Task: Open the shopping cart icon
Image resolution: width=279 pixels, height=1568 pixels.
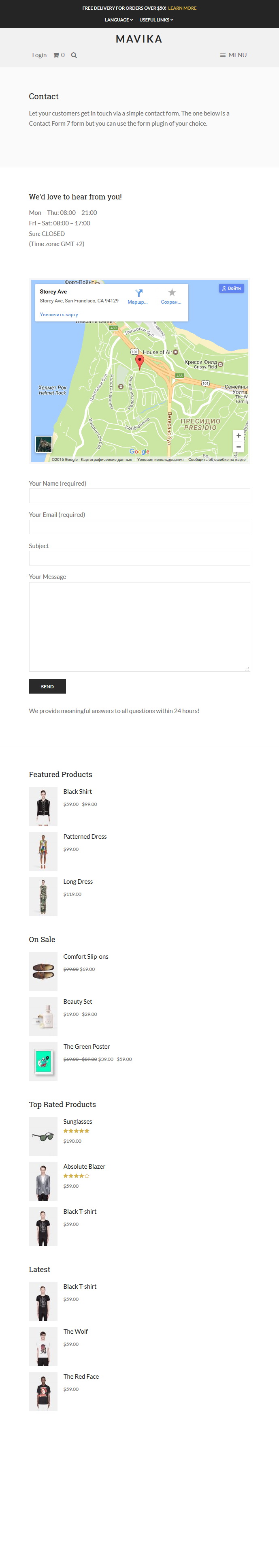Action: tap(56, 55)
